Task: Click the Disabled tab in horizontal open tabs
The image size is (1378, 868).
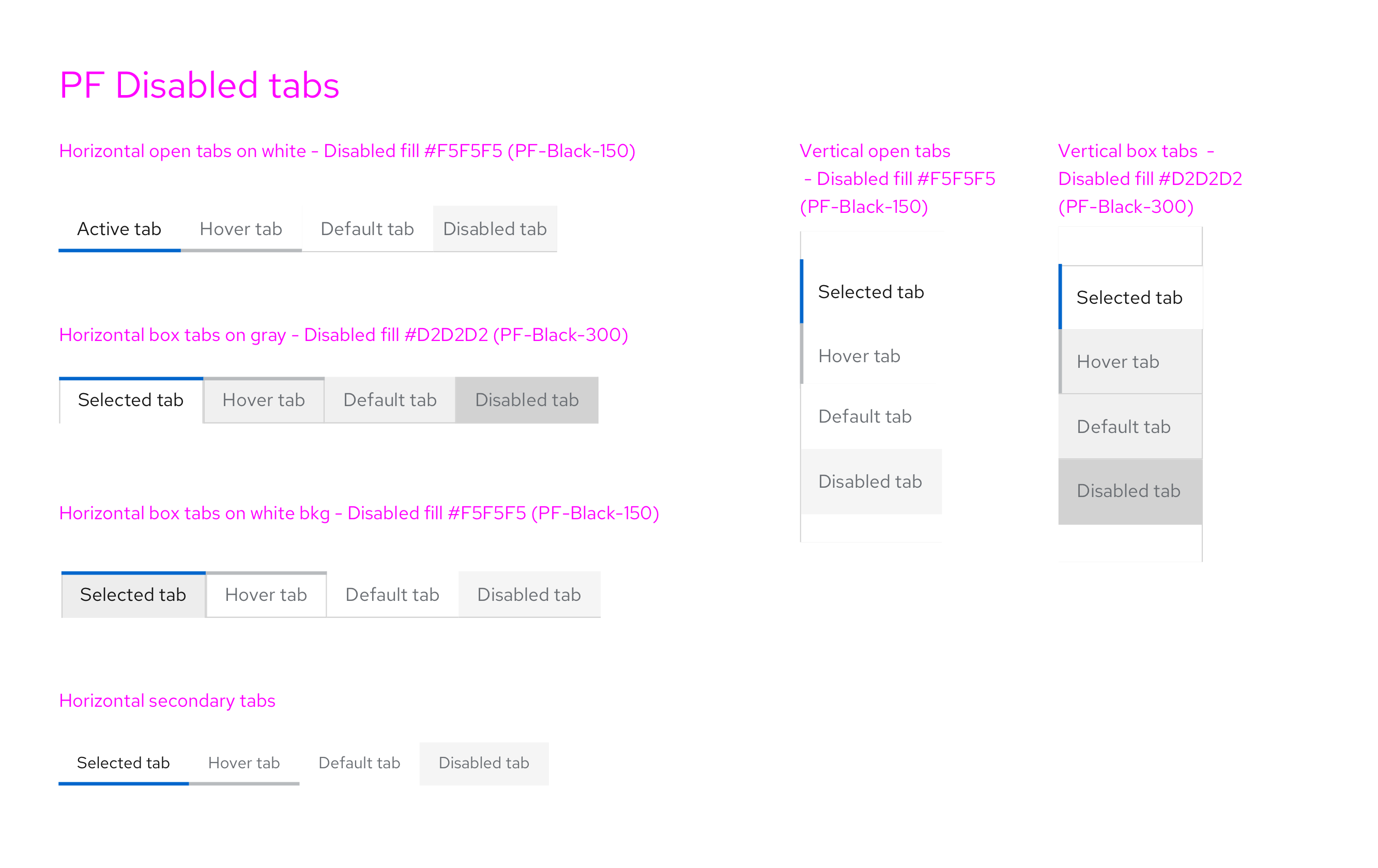Action: pyautogui.click(x=495, y=229)
